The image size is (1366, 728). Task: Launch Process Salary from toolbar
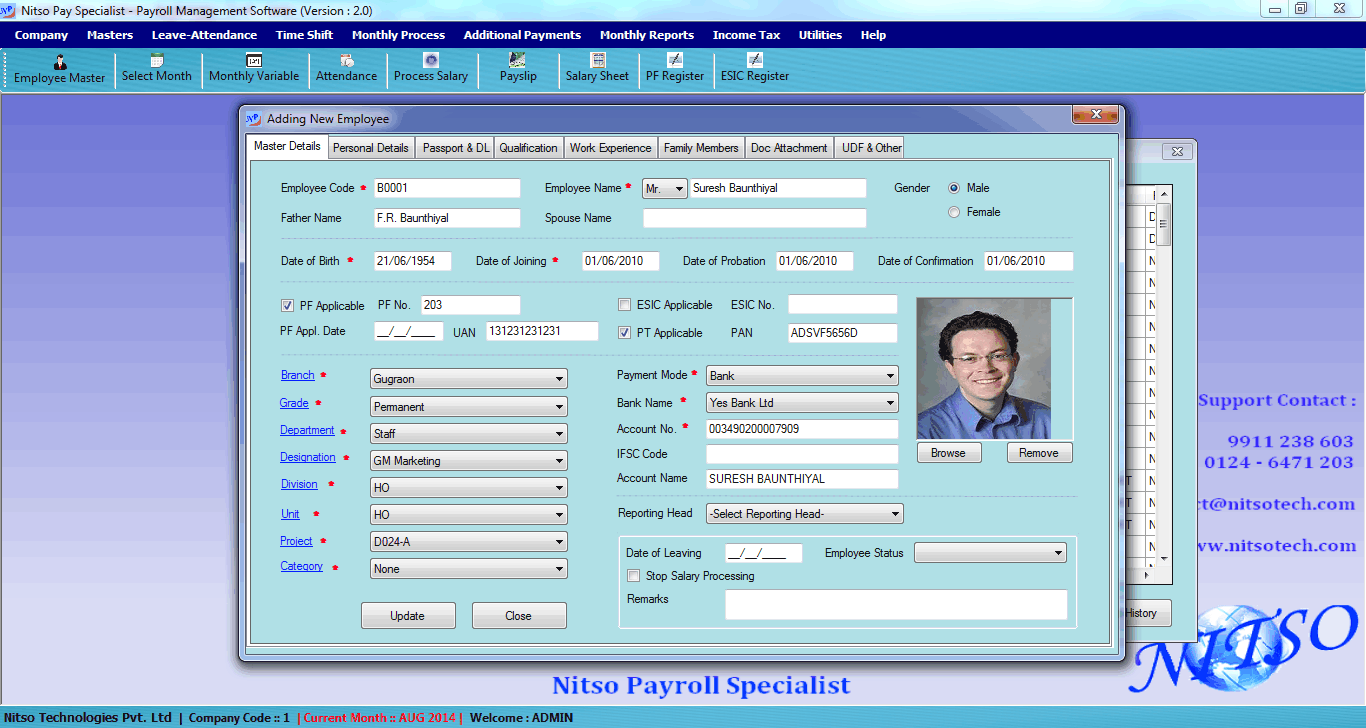pos(431,69)
